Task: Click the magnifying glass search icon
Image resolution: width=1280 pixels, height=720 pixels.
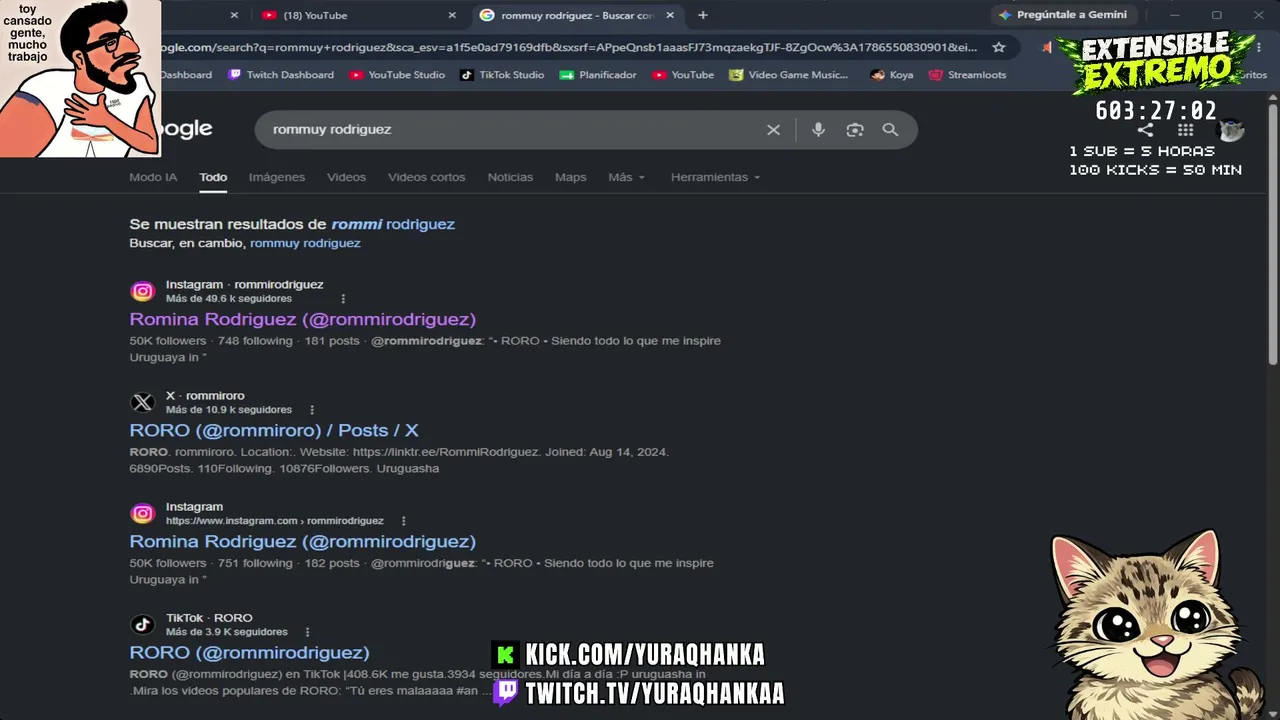Action: [890, 130]
